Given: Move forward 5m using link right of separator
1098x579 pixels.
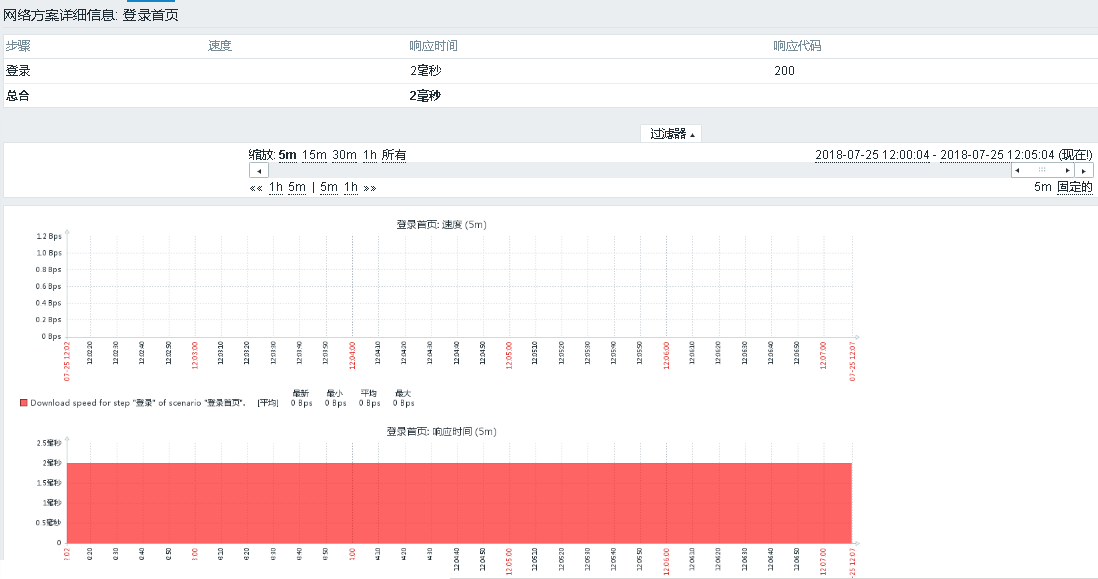Looking at the screenshot, I should point(329,187).
